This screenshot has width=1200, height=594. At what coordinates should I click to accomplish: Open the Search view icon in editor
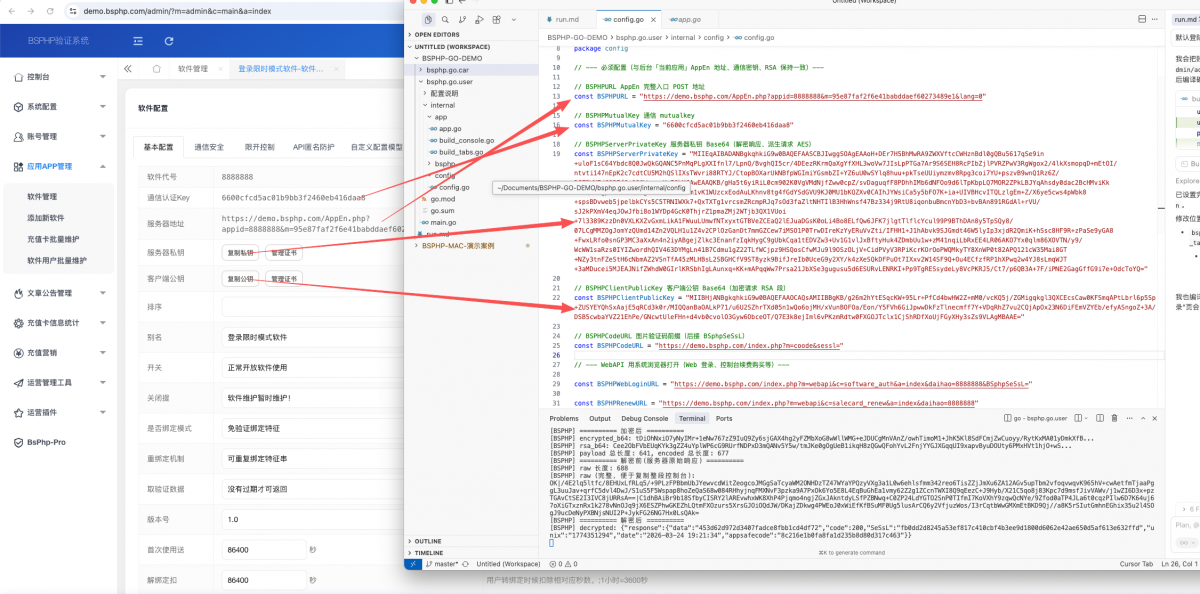pos(445,19)
